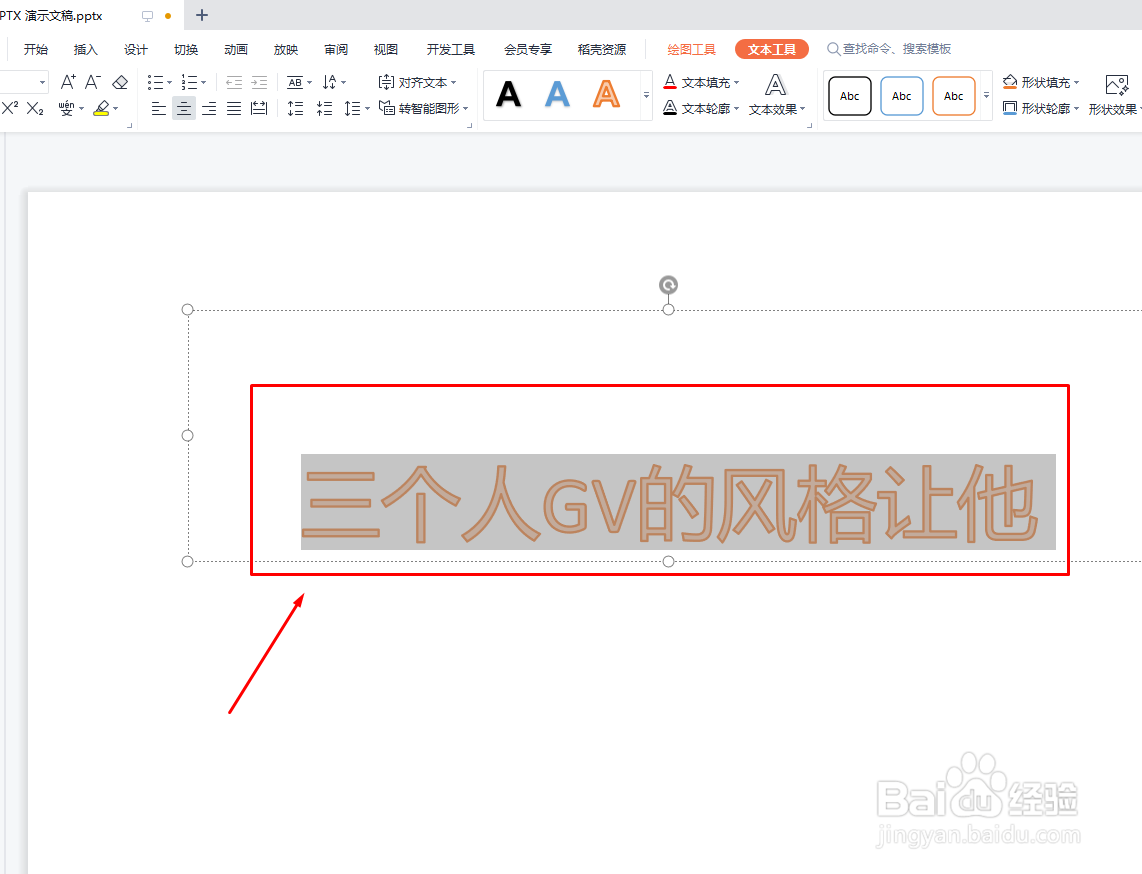Expand the numbered list dropdown arrow
1142x874 pixels.
203,82
